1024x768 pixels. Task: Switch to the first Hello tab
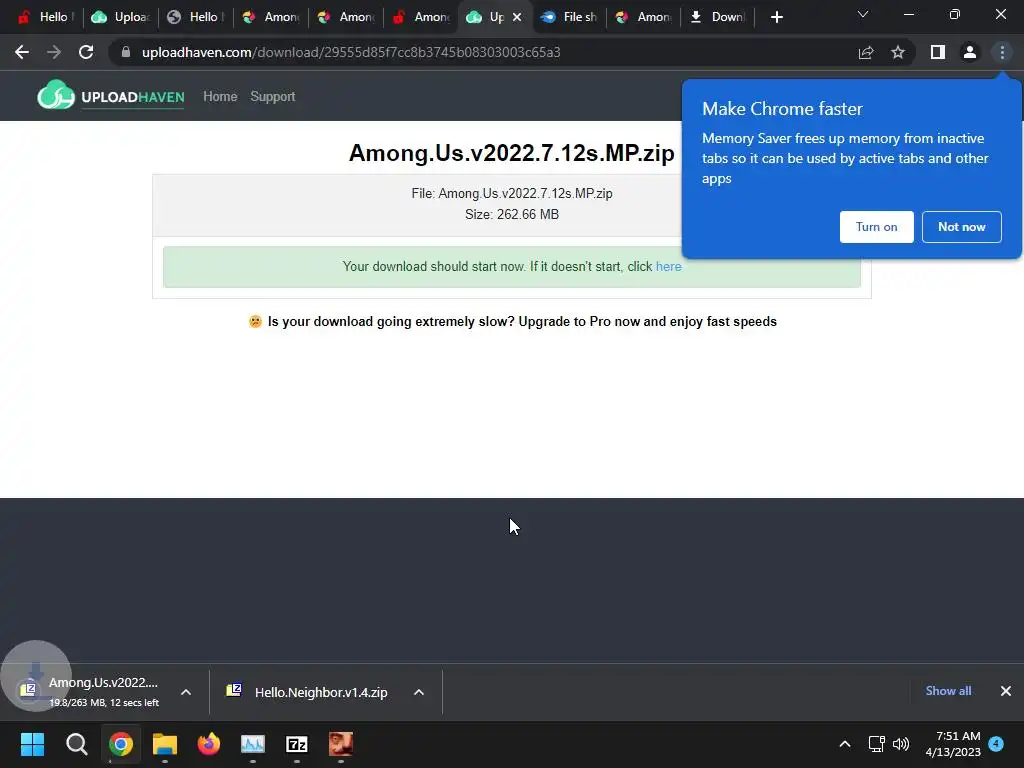click(x=46, y=17)
